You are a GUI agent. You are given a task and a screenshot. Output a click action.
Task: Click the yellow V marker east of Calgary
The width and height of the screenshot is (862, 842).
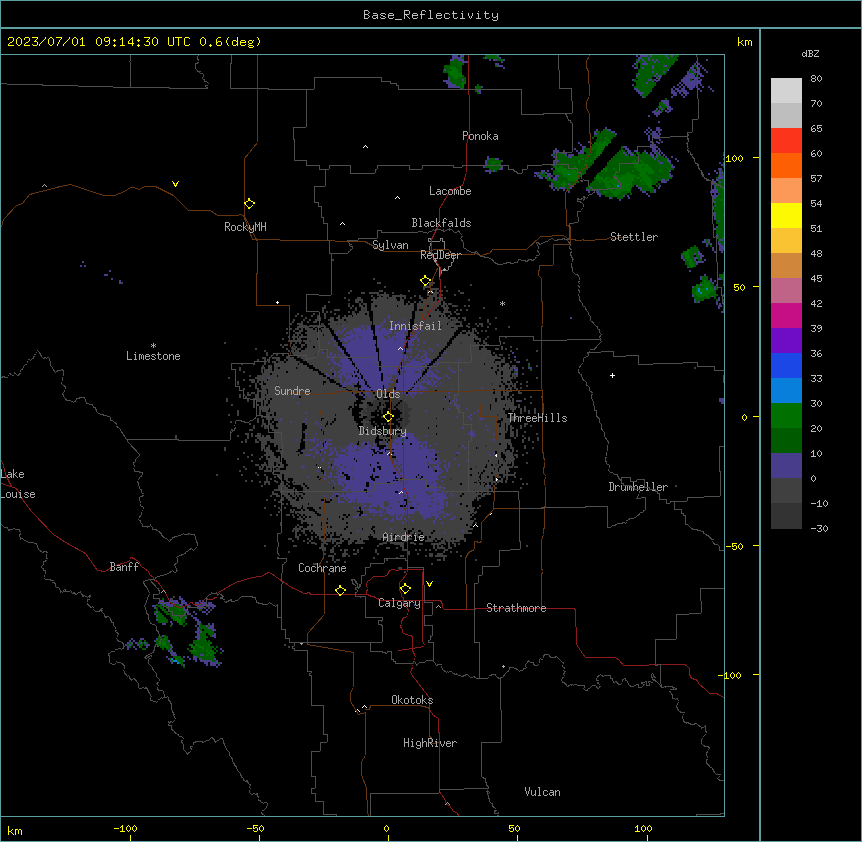[429, 584]
